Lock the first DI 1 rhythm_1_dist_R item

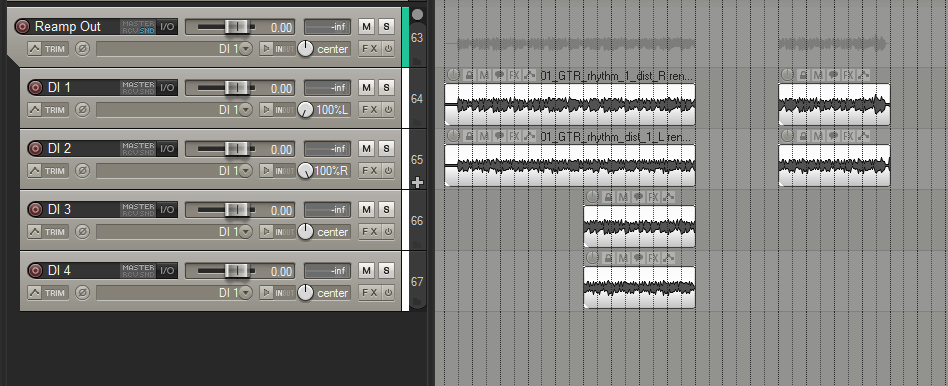pyautogui.click(x=469, y=75)
